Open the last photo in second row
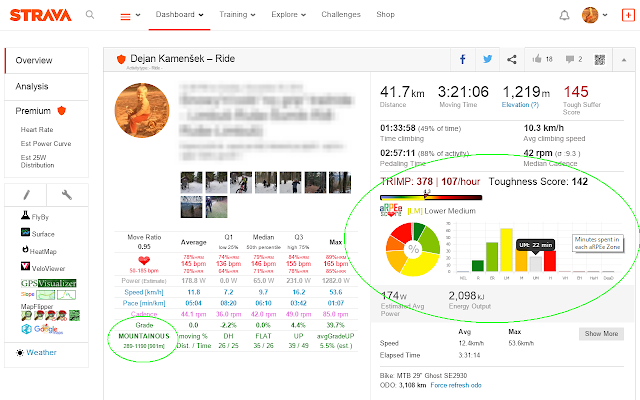The width and height of the screenshot is (640, 400). tap(216, 207)
